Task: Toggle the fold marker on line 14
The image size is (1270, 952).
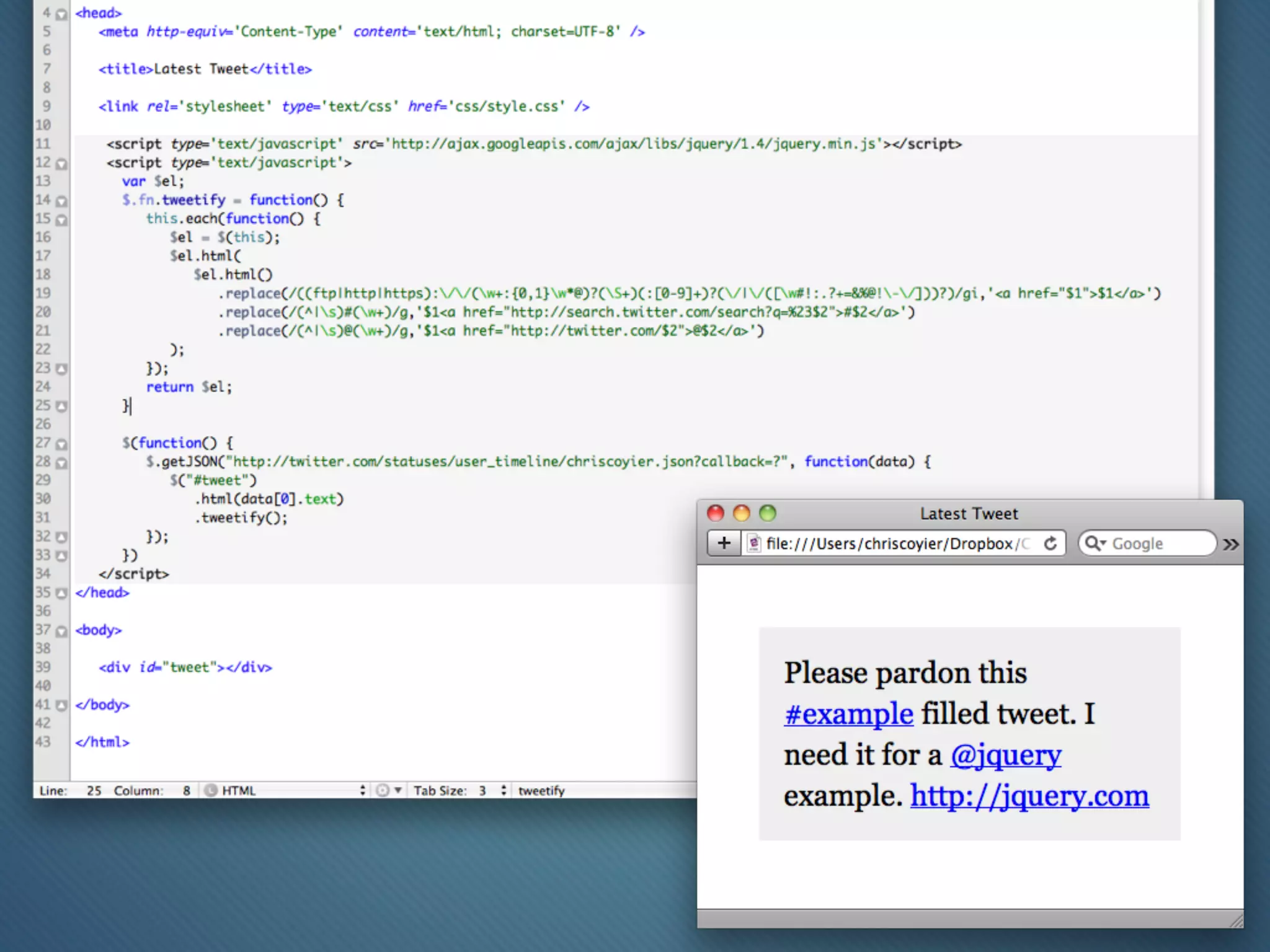Action: [x=61, y=201]
